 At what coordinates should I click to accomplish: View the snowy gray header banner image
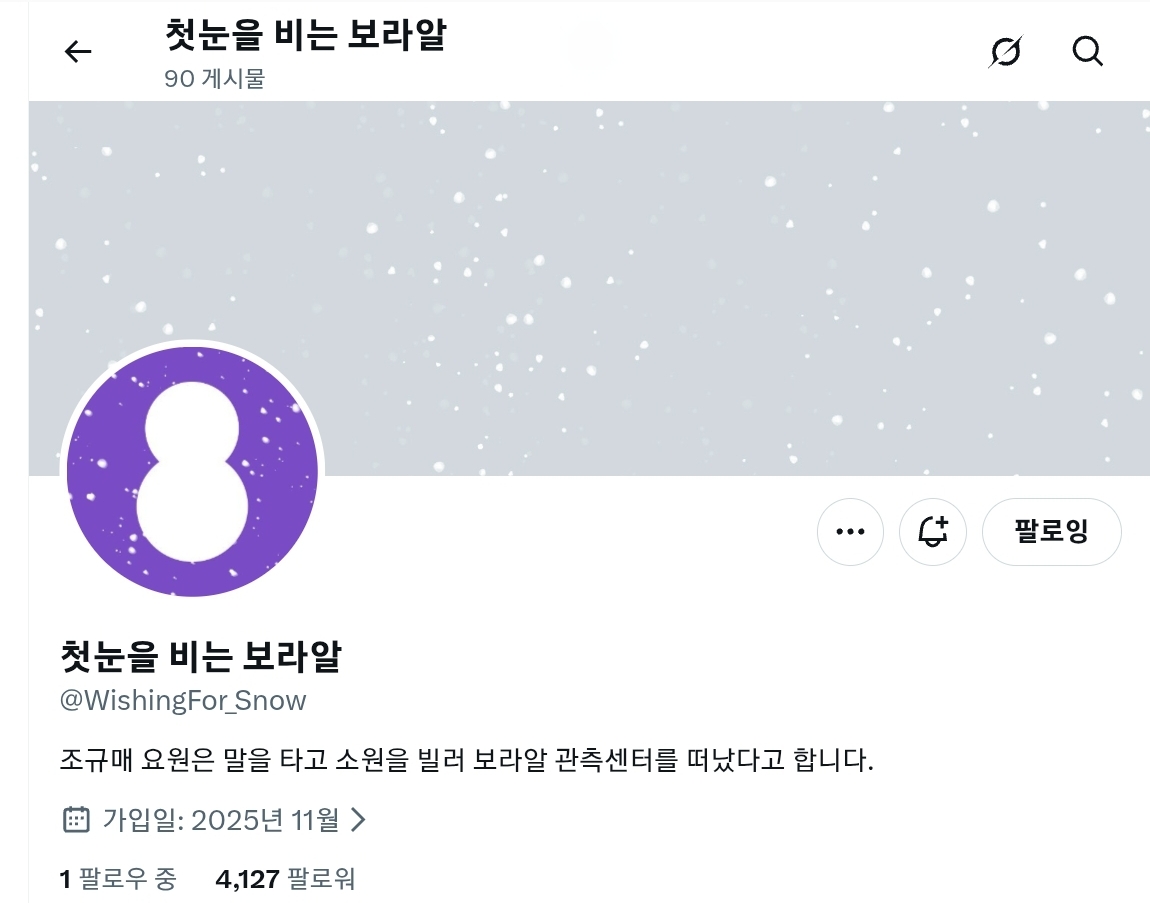click(x=589, y=288)
